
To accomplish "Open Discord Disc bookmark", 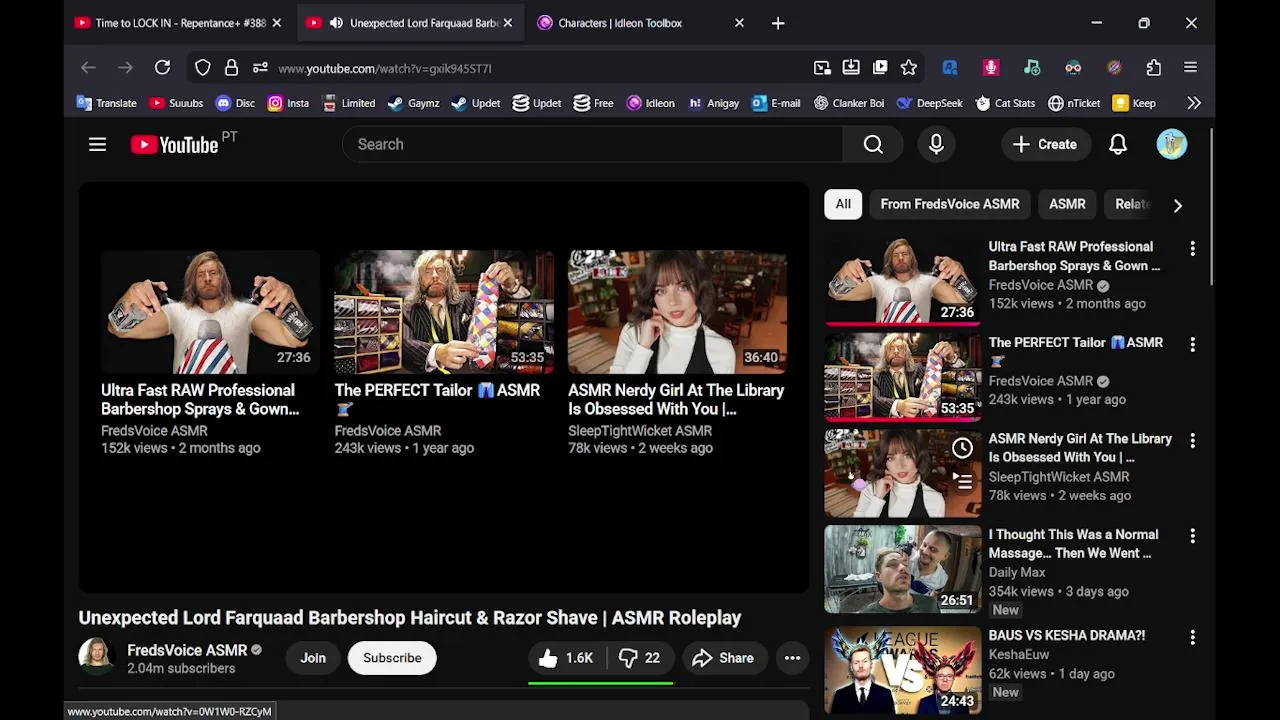I will click(x=235, y=103).
